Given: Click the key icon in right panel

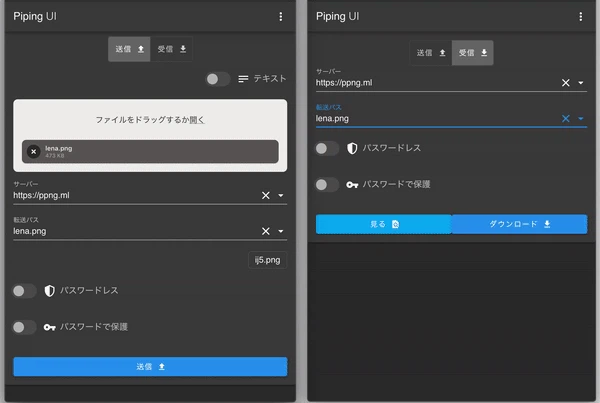Looking at the screenshot, I should [x=352, y=185].
